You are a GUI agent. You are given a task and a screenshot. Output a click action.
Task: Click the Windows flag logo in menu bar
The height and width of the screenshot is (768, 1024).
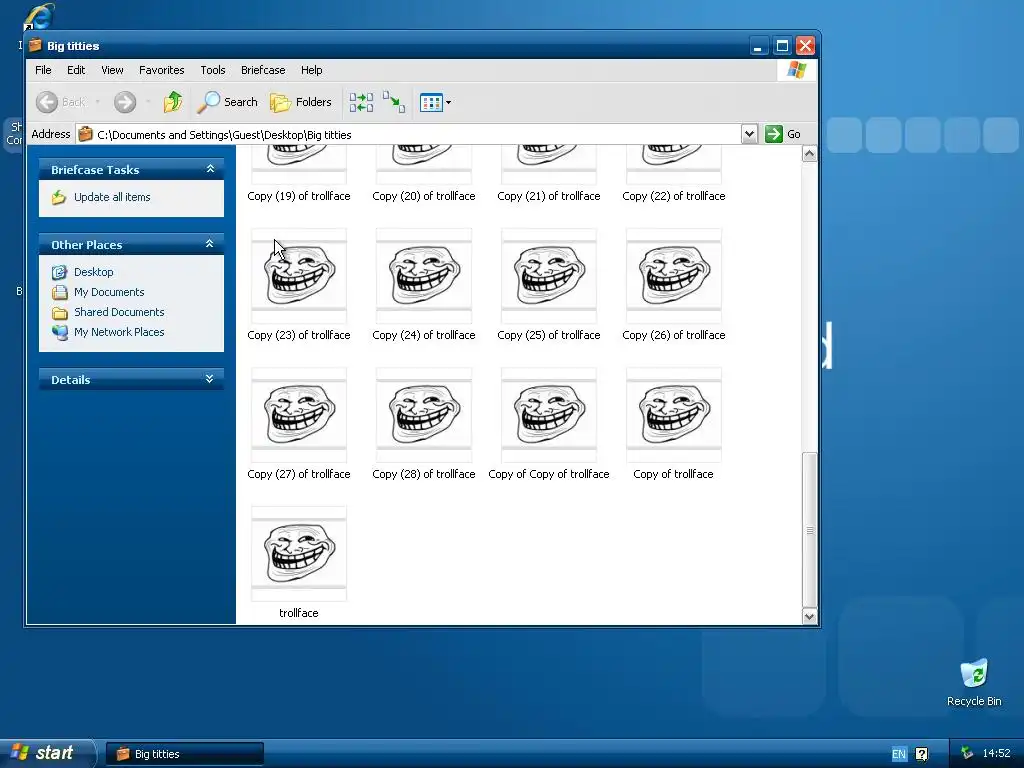pyautogui.click(x=797, y=70)
